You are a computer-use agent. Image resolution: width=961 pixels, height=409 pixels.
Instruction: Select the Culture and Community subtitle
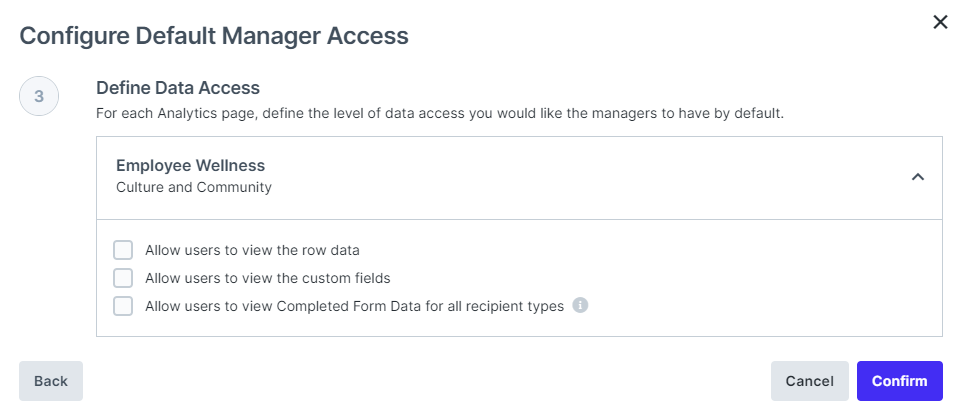point(194,187)
